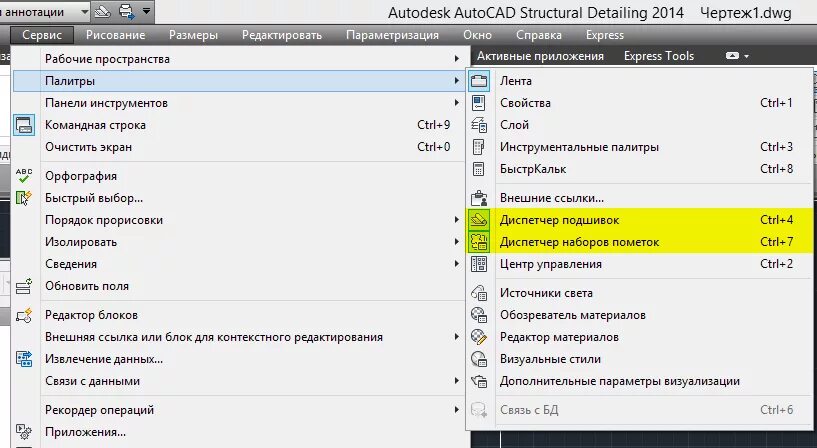Image resolution: width=817 pixels, height=448 pixels.
Task: Open the аннотации workspace dropdown
Action: click(x=84, y=12)
